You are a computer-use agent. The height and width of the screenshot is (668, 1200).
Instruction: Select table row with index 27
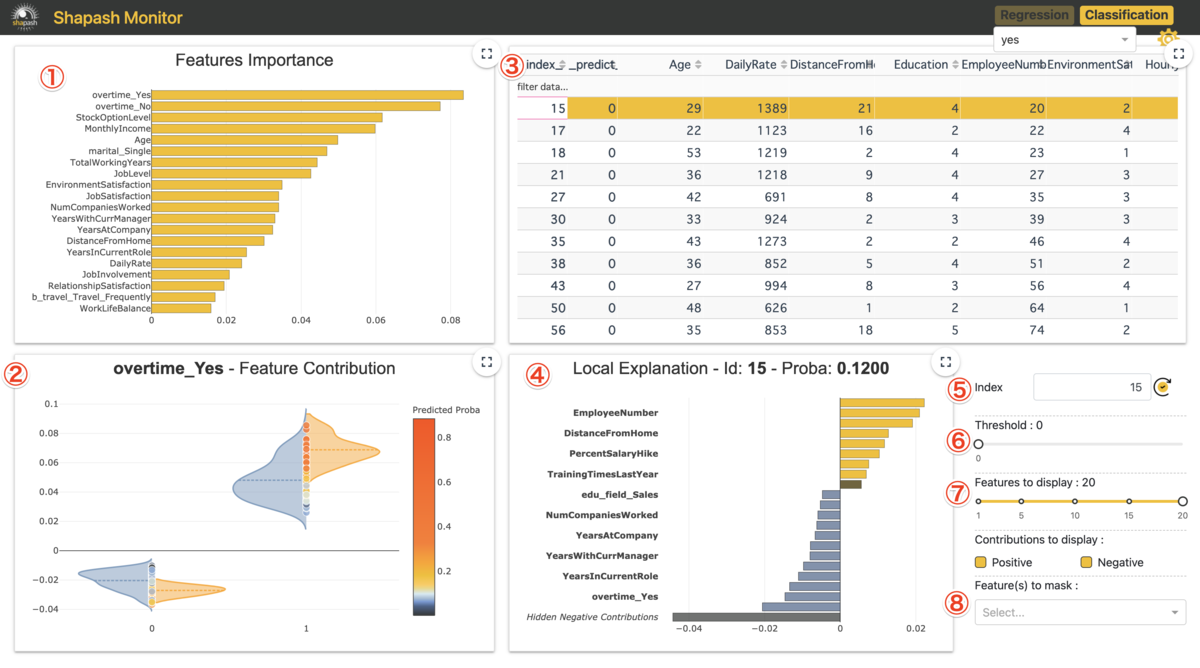tap(847, 197)
